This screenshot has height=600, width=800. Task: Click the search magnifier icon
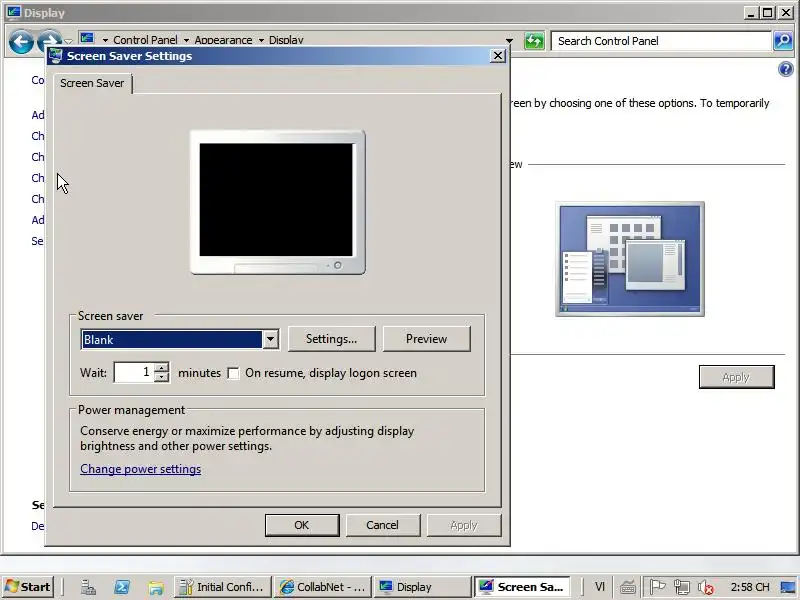(783, 41)
